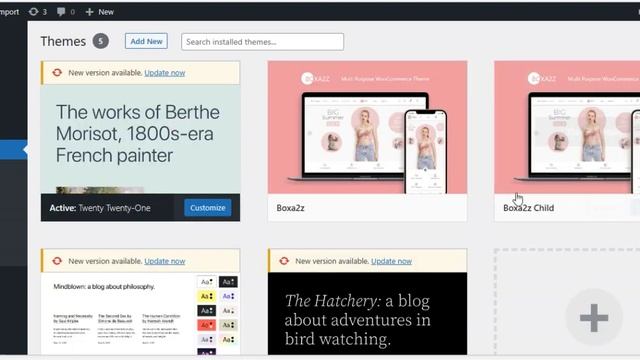
Task: Select the highlighted blue item in the sidebar
Action: [x=13, y=149]
